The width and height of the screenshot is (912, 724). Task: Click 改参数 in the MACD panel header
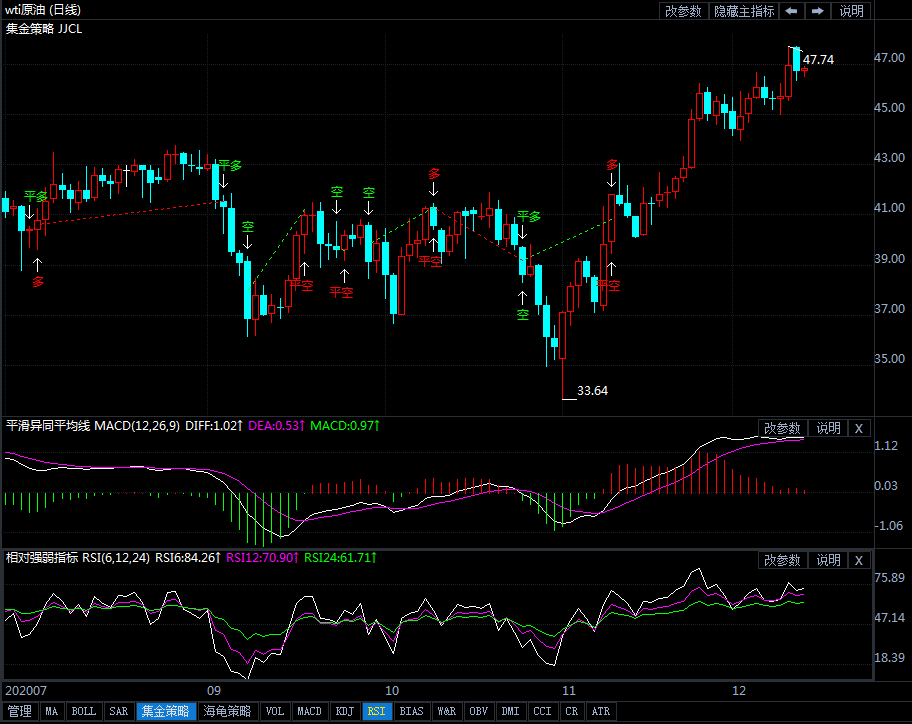(782, 428)
